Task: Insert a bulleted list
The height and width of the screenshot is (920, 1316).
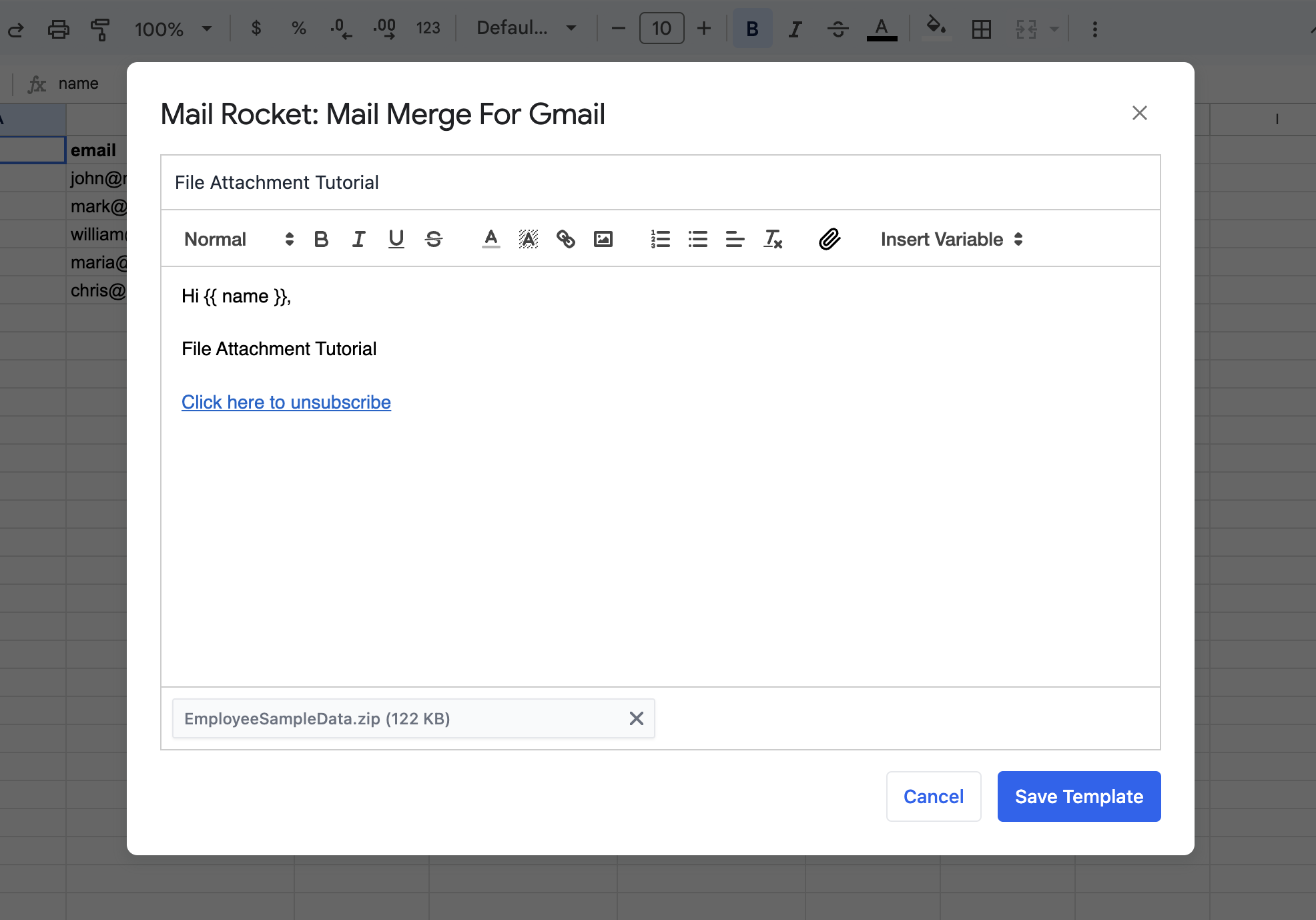Action: pos(697,239)
